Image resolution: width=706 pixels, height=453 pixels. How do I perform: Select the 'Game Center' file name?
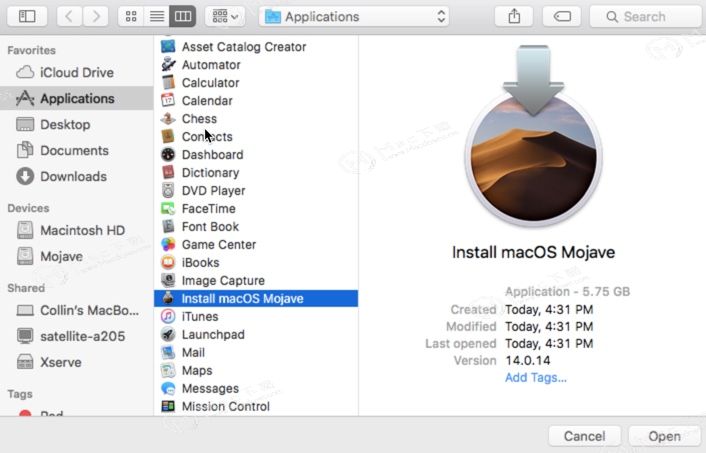point(219,245)
